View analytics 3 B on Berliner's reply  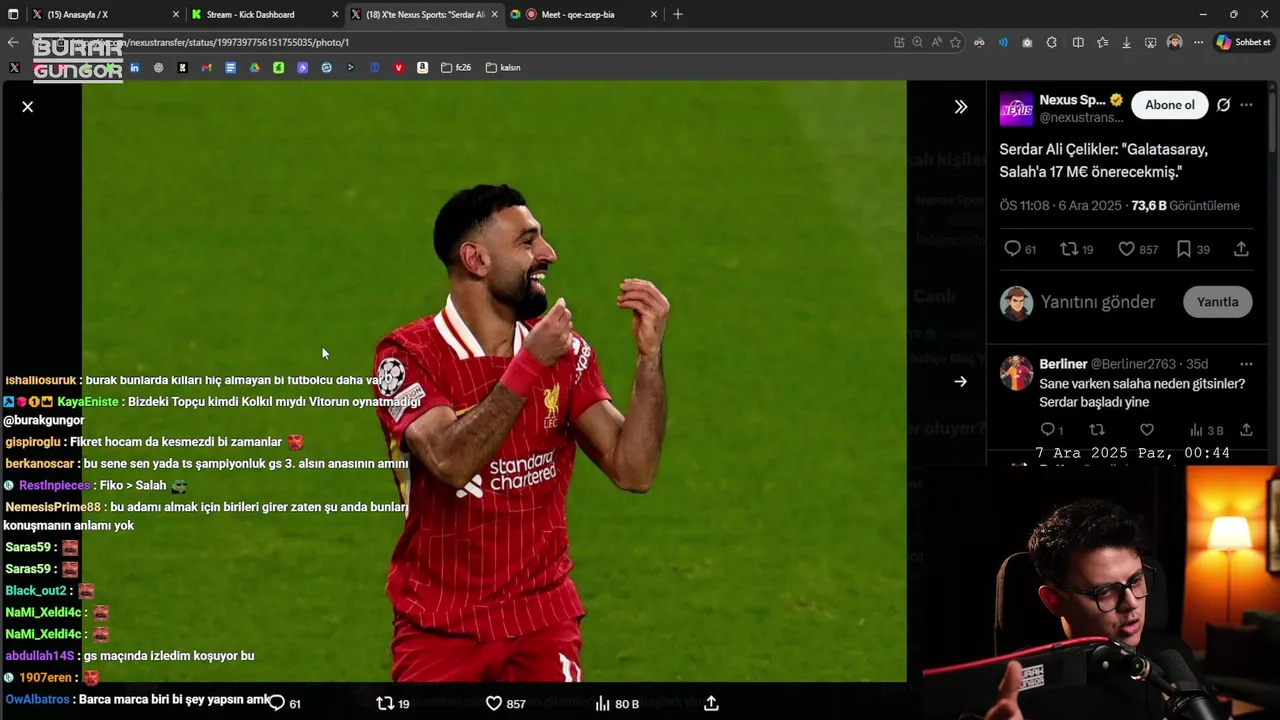(x=1205, y=430)
